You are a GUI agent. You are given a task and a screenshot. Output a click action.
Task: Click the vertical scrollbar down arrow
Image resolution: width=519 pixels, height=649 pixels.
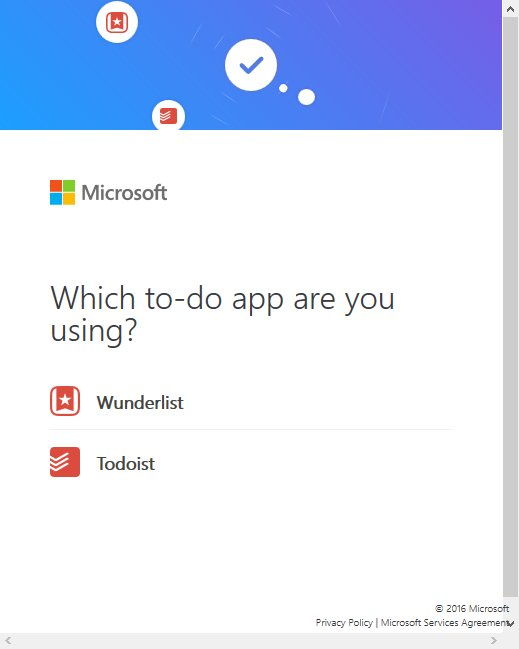(x=510, y=624)
